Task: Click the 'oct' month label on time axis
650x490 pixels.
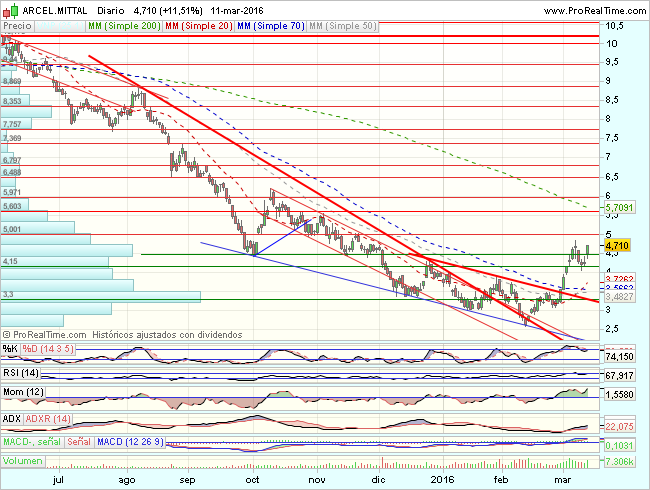Action: point(252,480)
